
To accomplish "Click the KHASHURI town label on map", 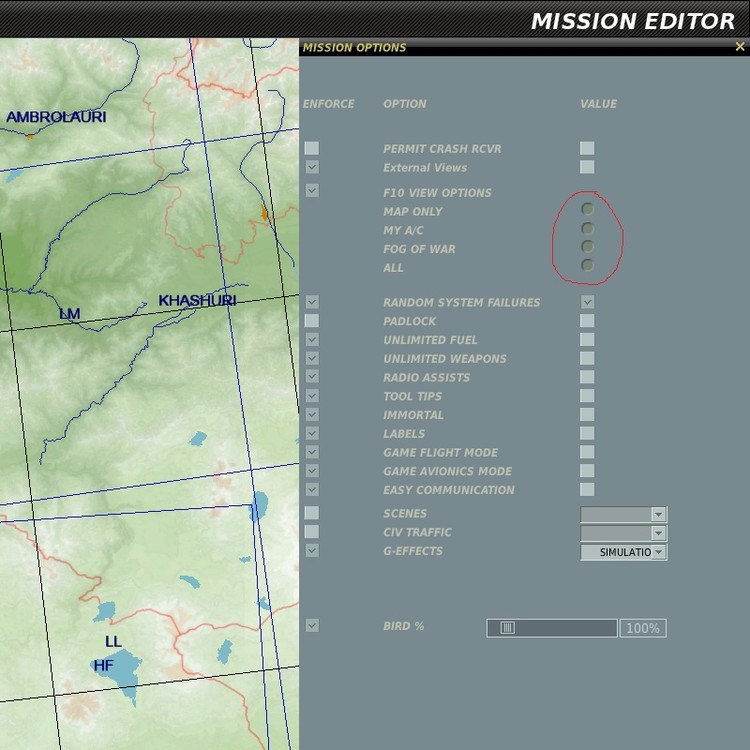I will 197,300.
